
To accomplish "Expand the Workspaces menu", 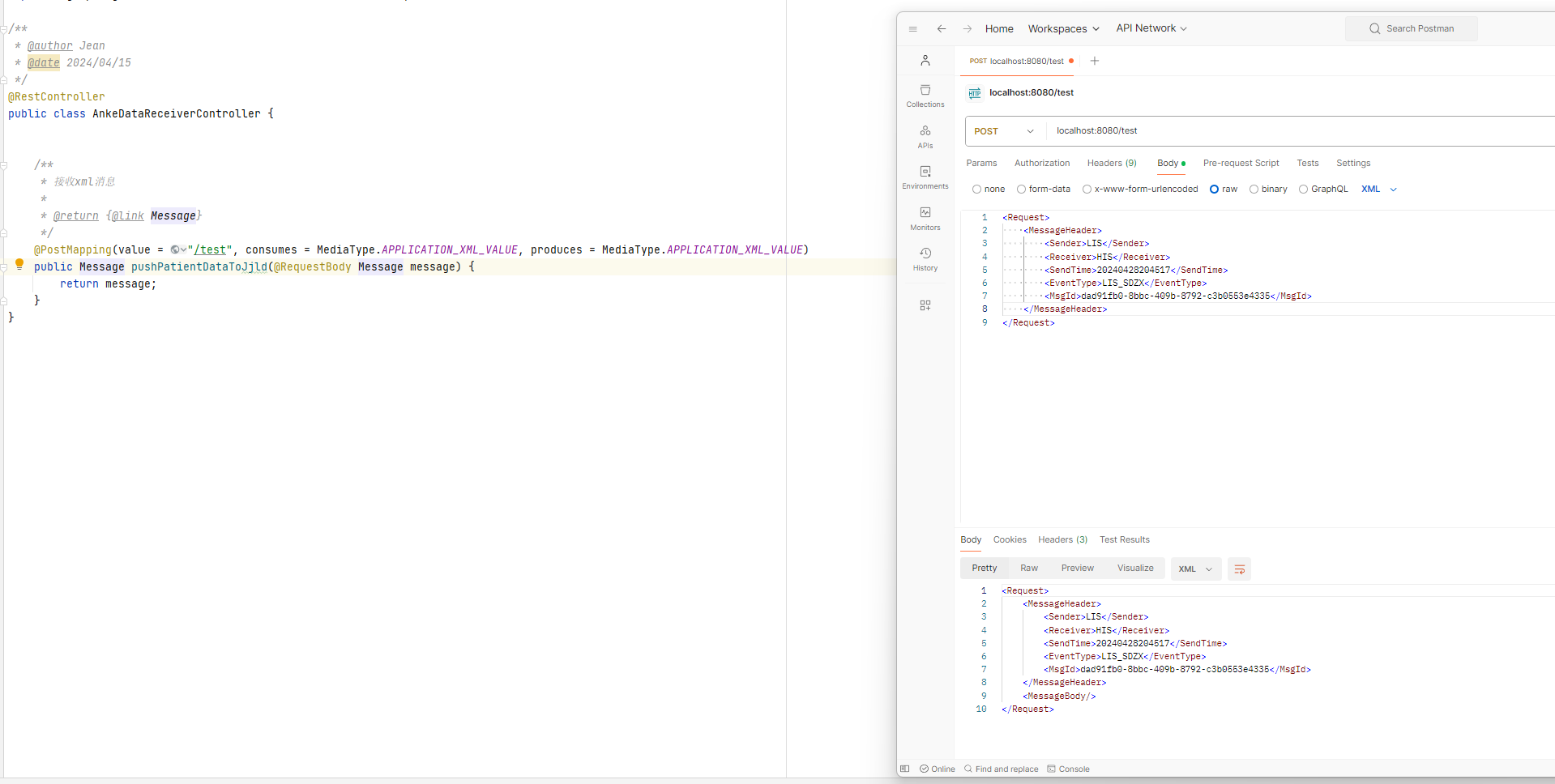I will (x=1064, y=29).
